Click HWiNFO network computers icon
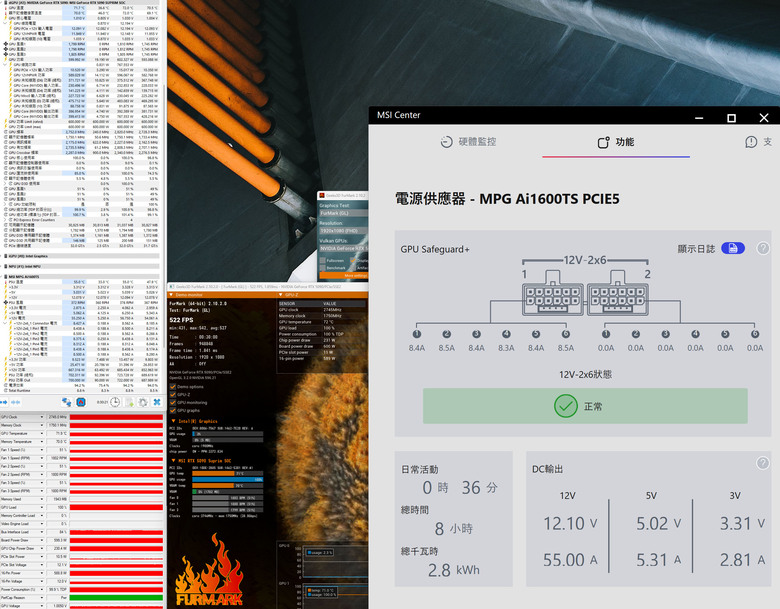The width and height of the screenshot is (780, 609). (66, 402)
